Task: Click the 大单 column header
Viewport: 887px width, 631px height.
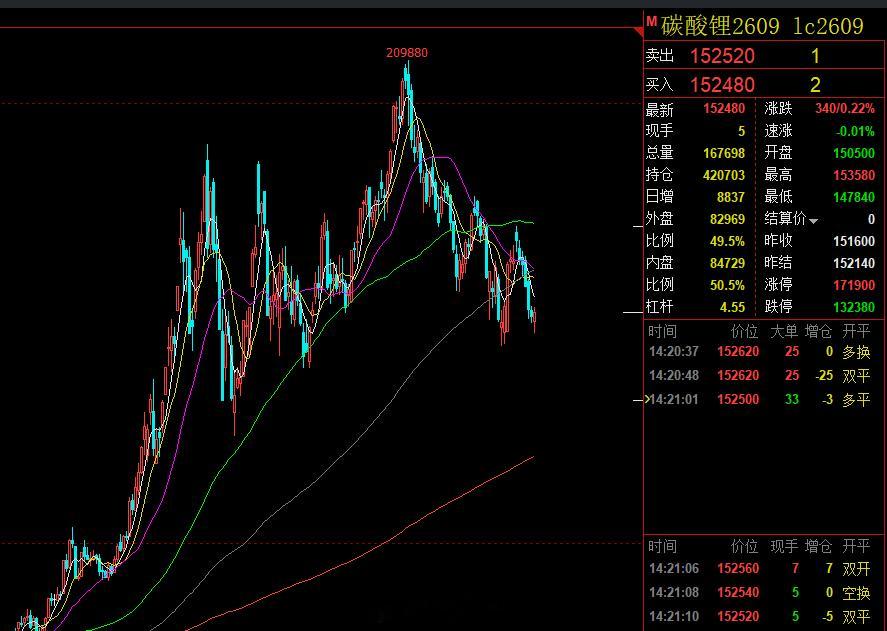Action: pos(784,332)
